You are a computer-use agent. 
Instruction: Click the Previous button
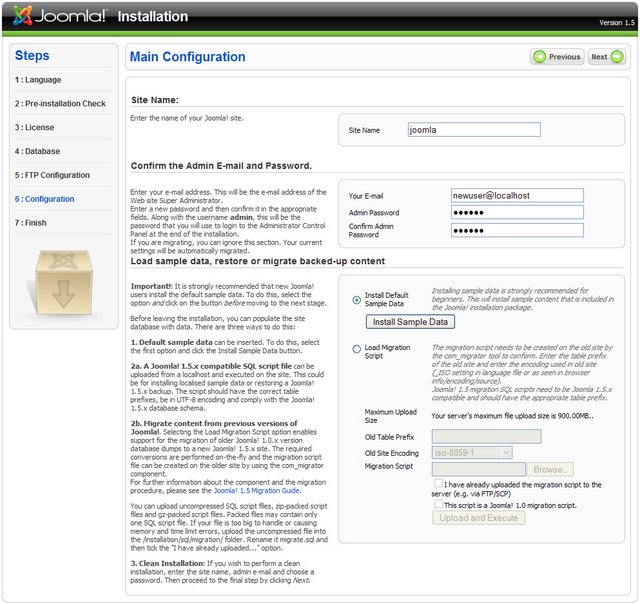(557, 57)
